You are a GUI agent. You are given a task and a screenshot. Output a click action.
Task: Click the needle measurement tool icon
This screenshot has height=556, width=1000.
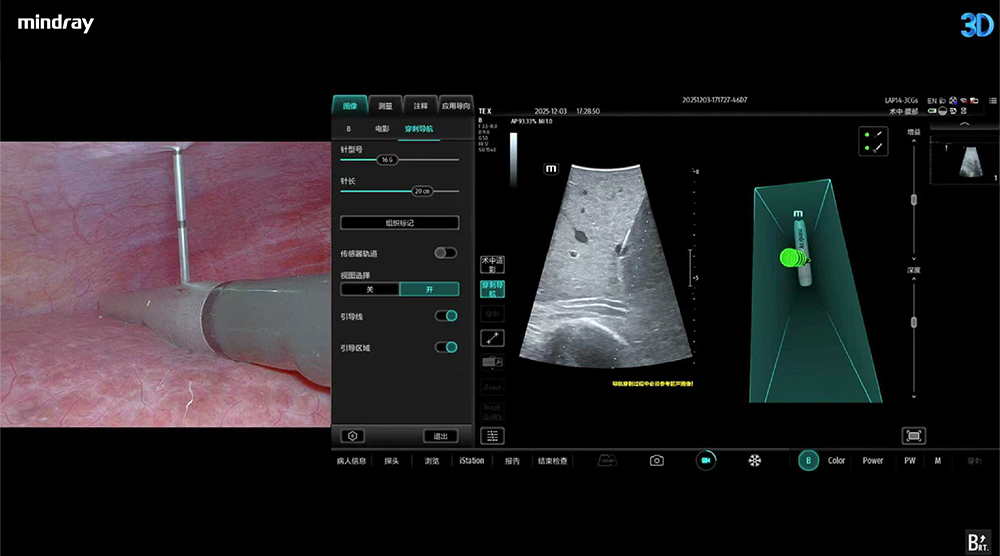pos(492,338)
